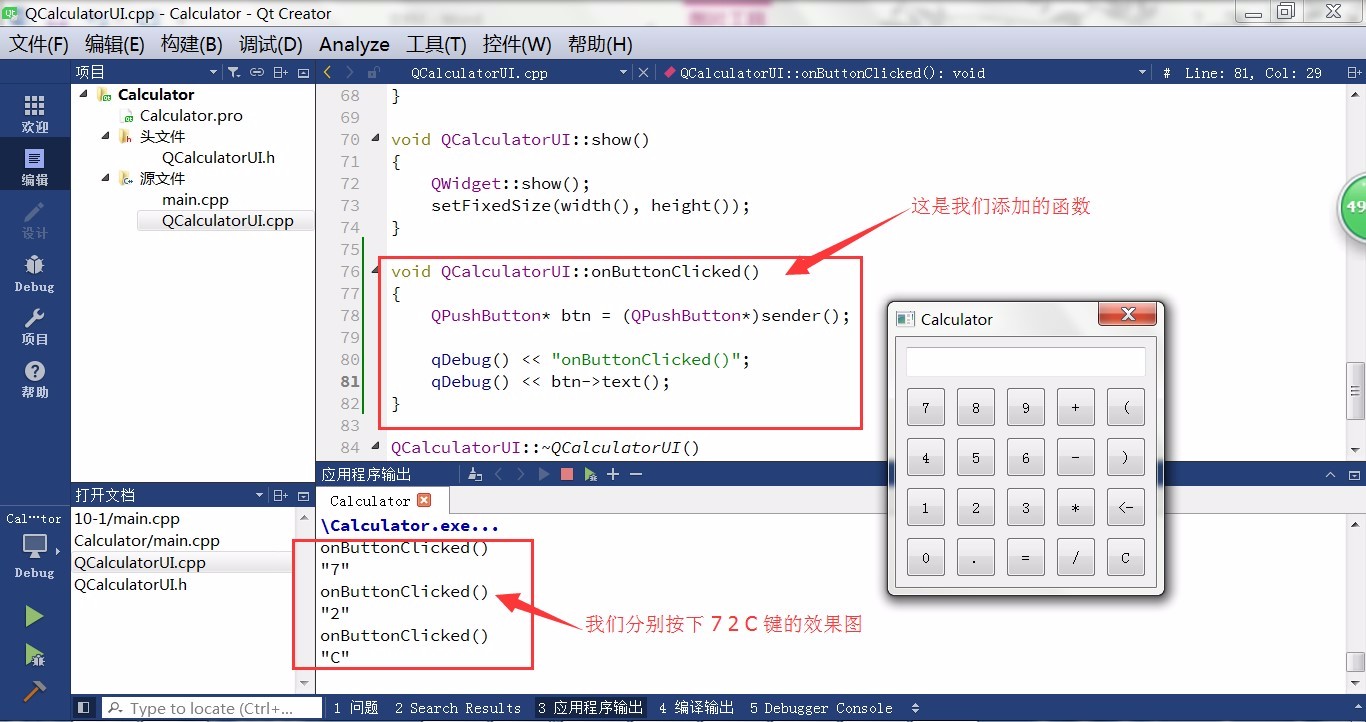Close the Calculator output tab
This screenshot has width=1366, height=722.
click(424, 500)
